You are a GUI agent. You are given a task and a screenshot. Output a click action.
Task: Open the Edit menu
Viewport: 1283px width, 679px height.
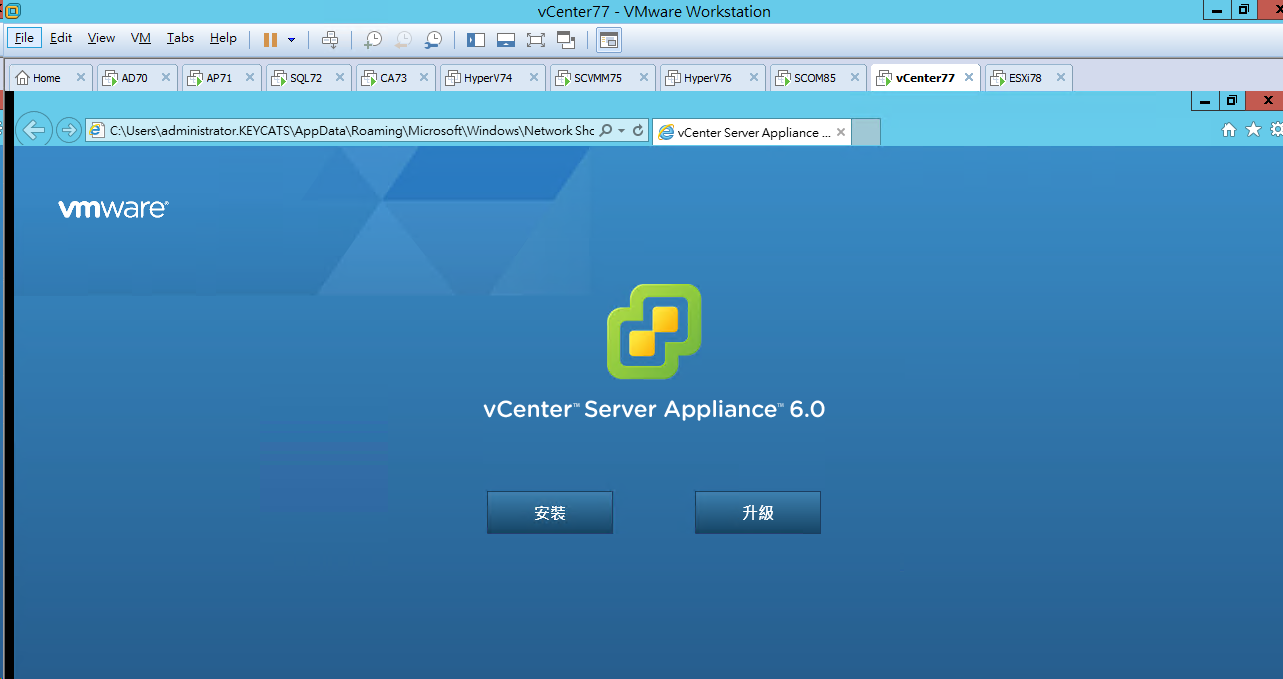coord(61,38)
